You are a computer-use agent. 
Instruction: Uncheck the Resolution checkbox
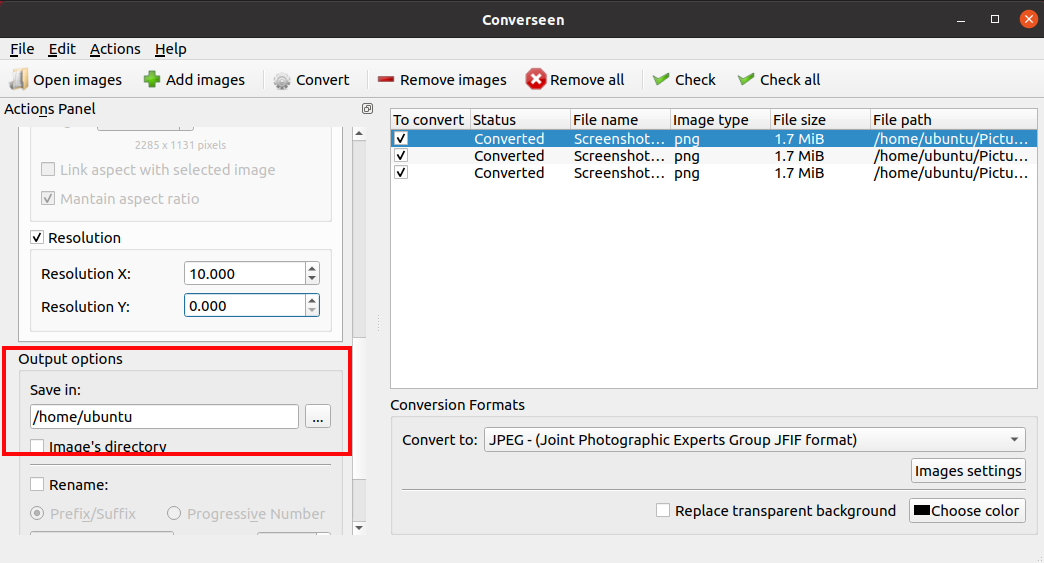click(x=37, y=238)
